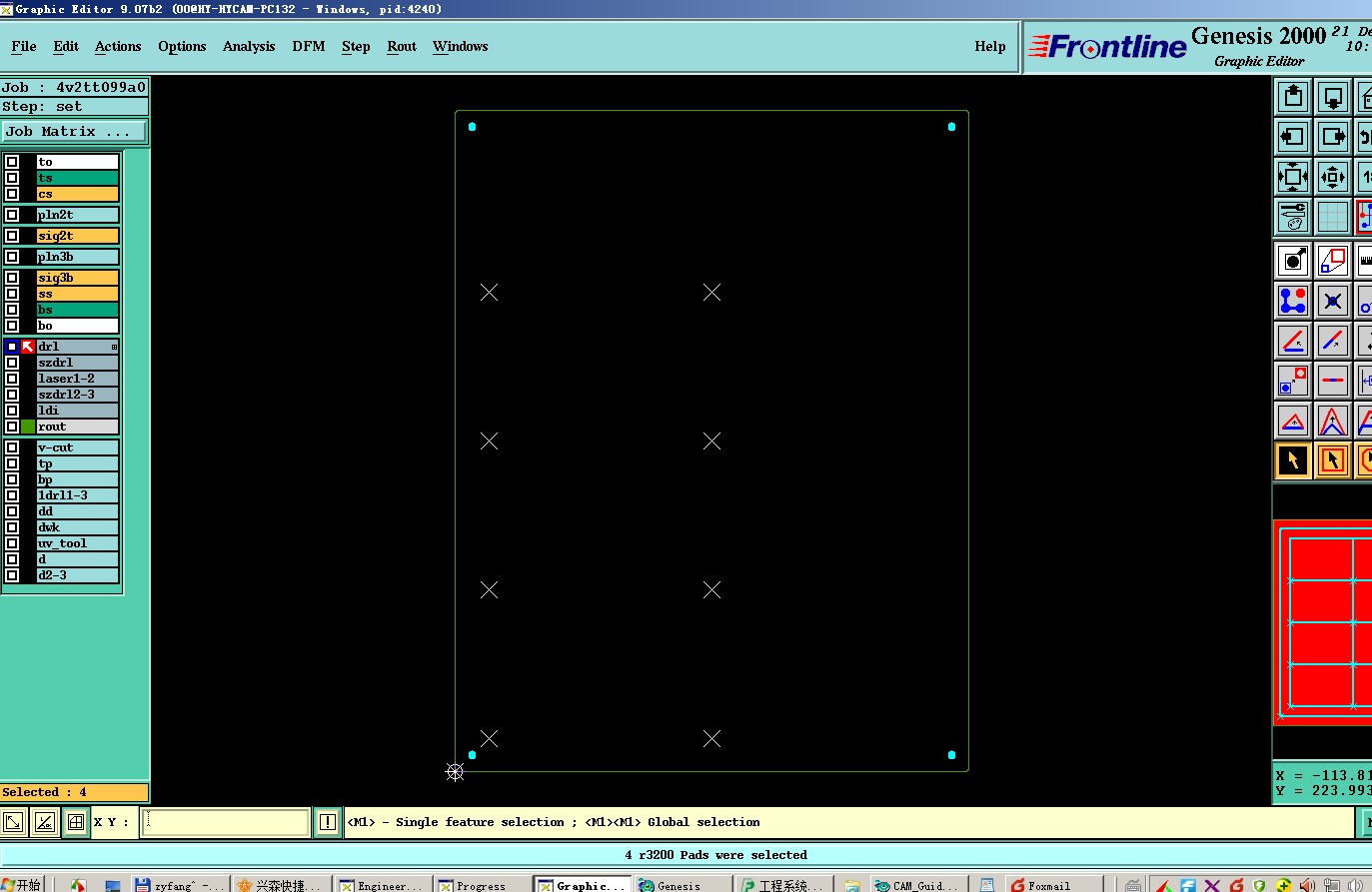Select the ldrl1-3 layer name
Screen dimensions: 1372x892
pyautogui.click(x=77, y=495)
